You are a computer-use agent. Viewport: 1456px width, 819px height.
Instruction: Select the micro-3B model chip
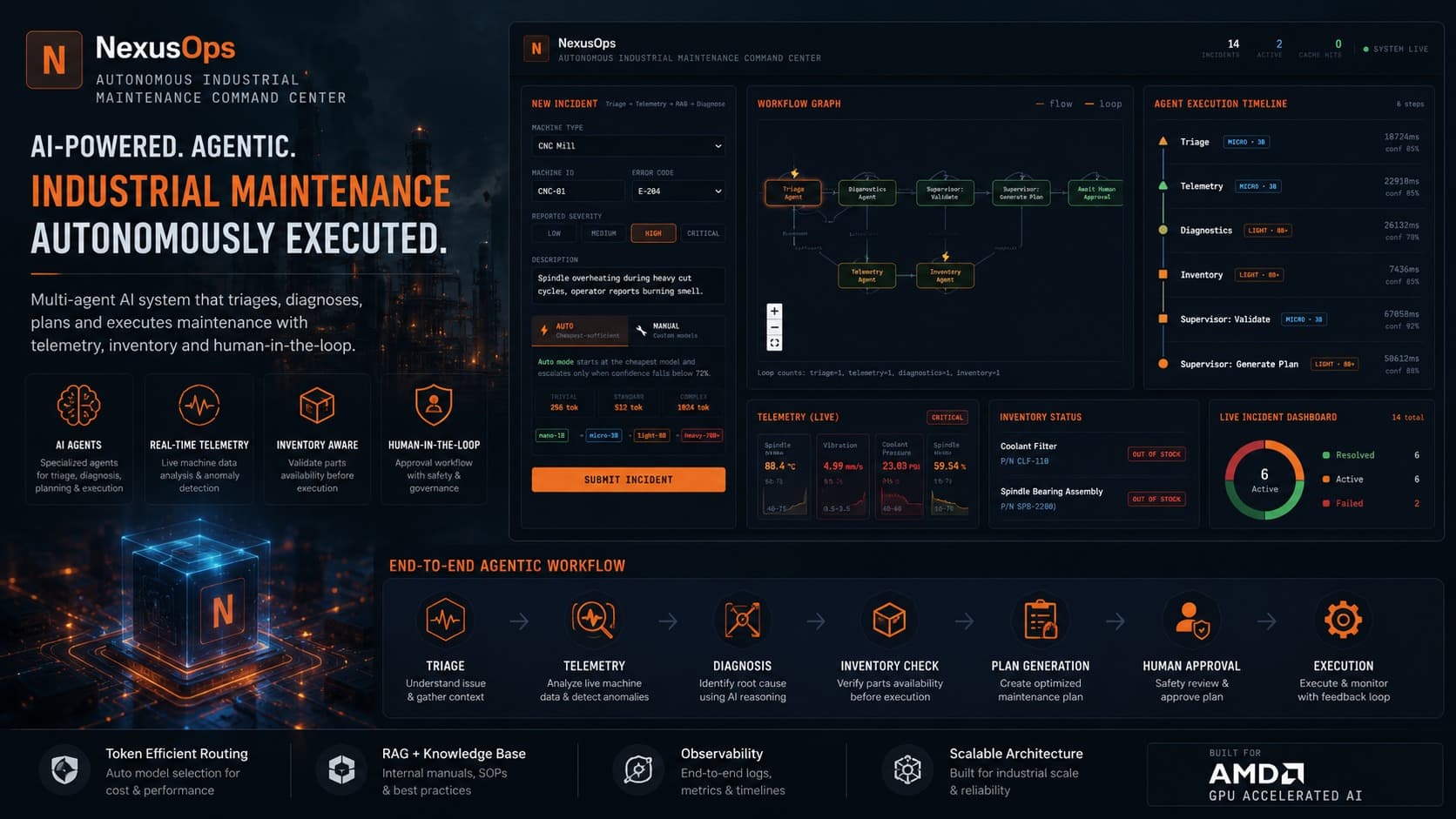603,435
